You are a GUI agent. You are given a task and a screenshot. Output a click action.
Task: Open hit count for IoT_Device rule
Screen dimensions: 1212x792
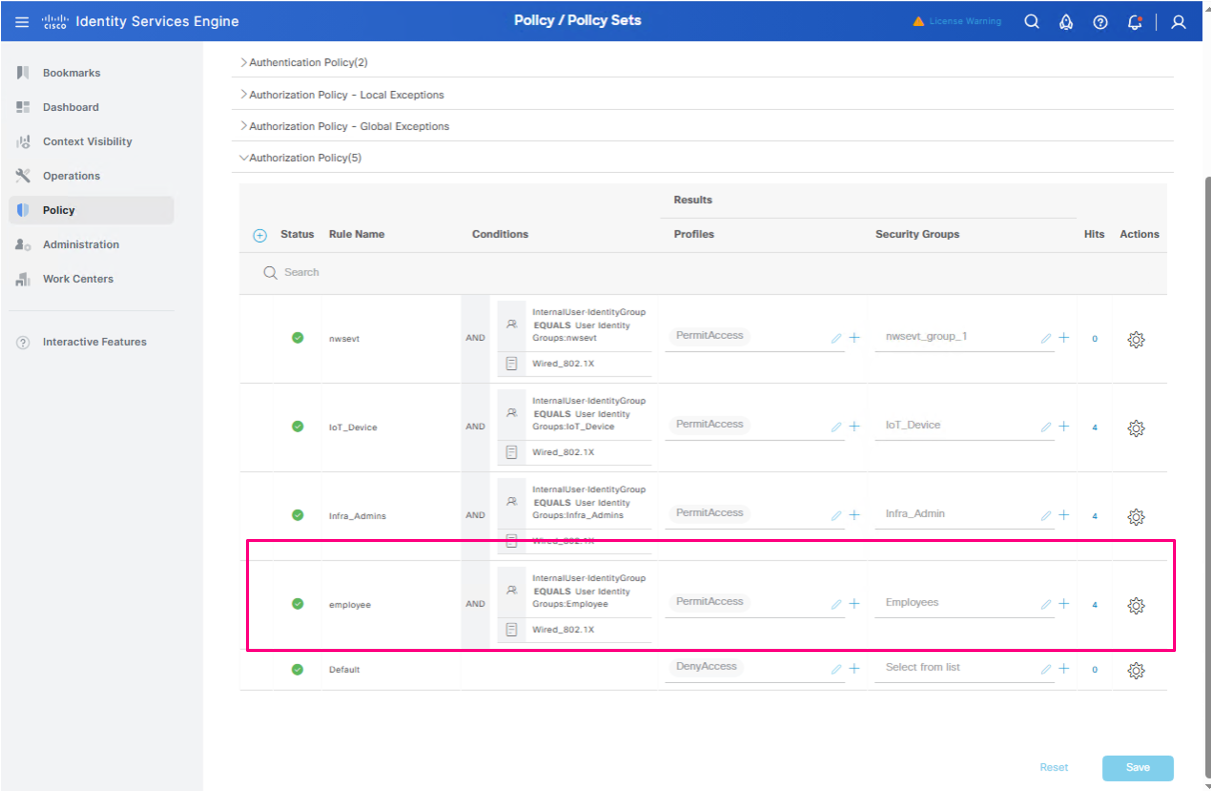pyautogui.click(x=1094, y=428)
